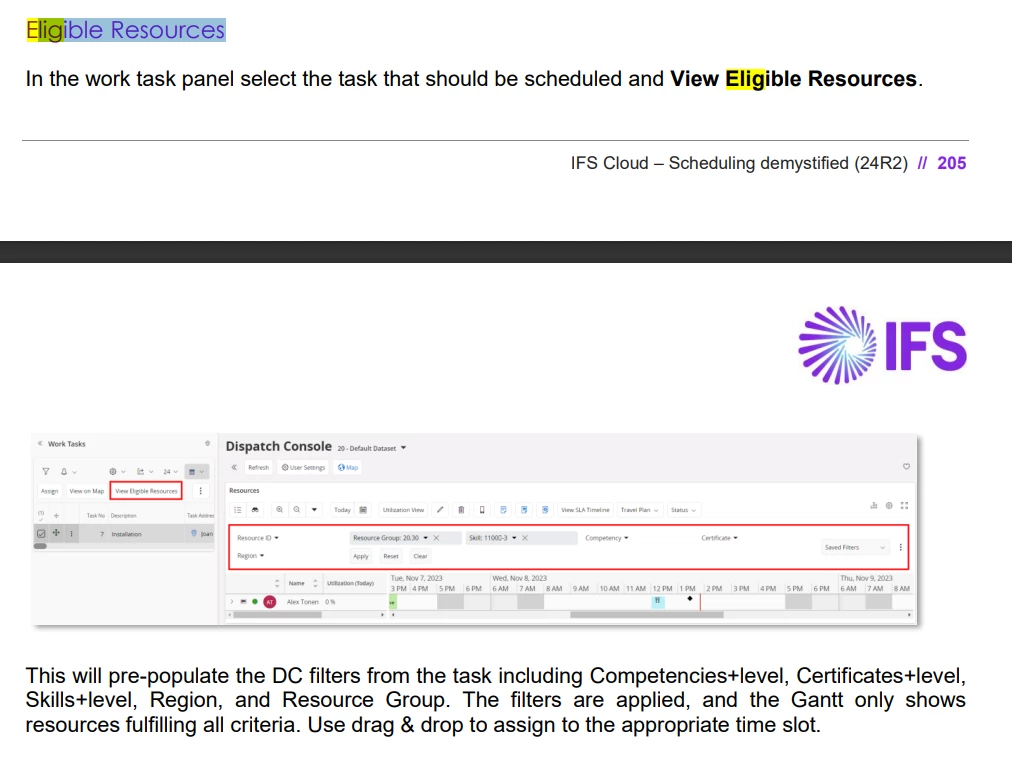Screen dimensions: 1012x765
Task: Click the chart icon in Resources panel
Action: coord(874,505)
